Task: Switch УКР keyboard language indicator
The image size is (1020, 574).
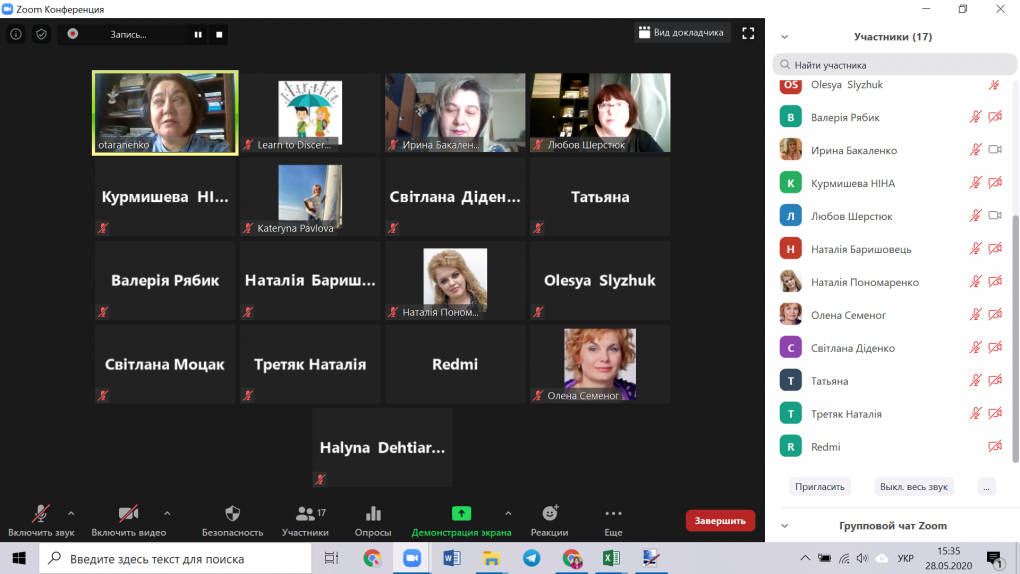Action: 906,558
